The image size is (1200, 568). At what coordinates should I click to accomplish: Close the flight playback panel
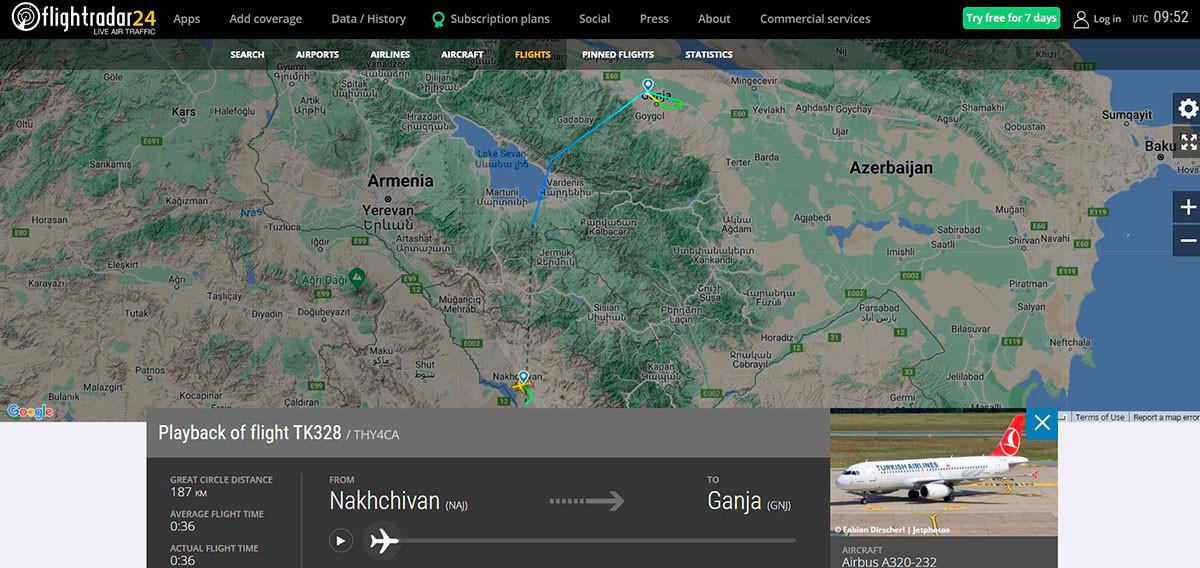coord(1042,422)
